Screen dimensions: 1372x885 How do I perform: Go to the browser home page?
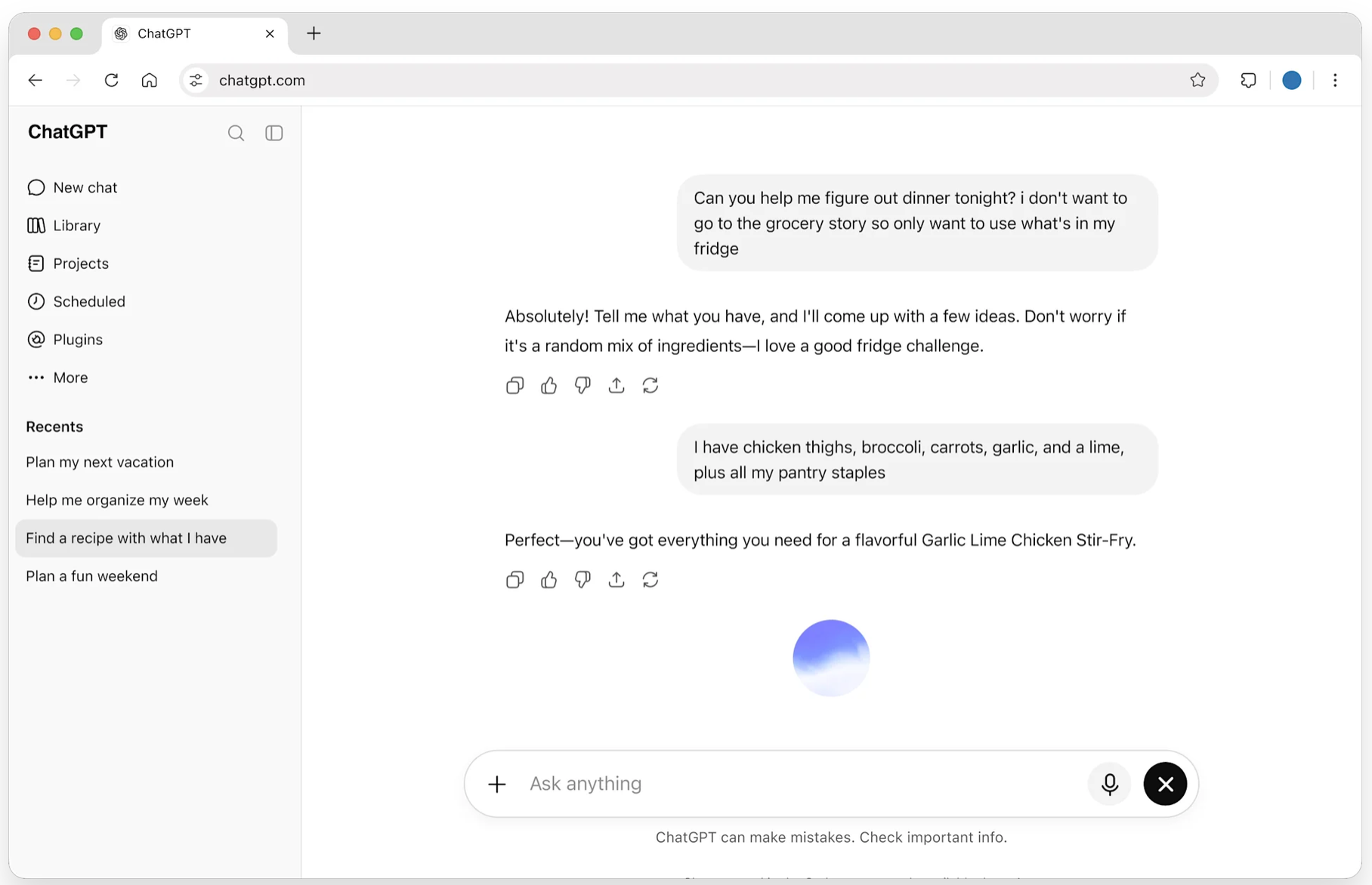(x=150, y=80)
